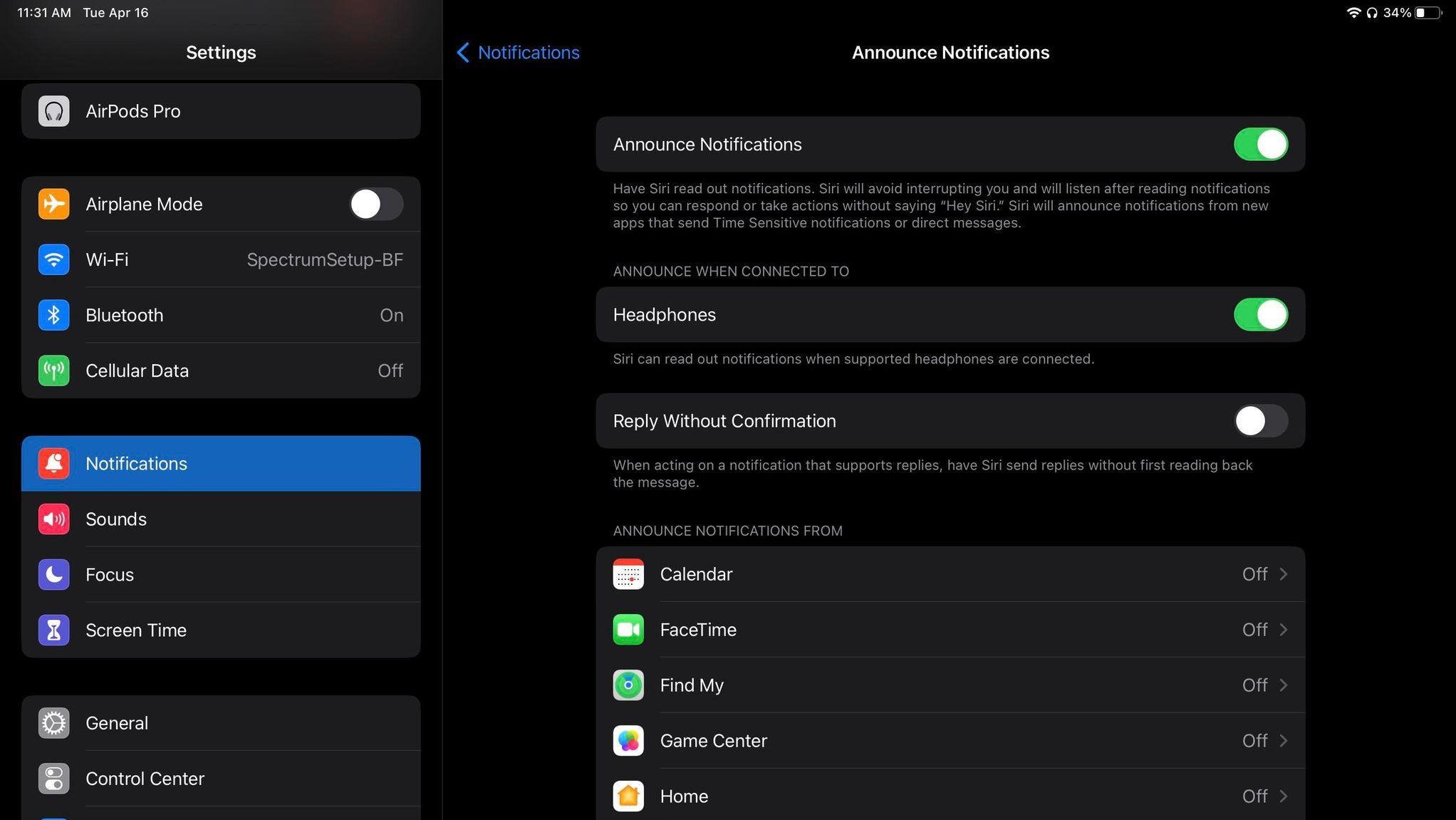Select Notifications in the settings sidebar

pos(221,463)
